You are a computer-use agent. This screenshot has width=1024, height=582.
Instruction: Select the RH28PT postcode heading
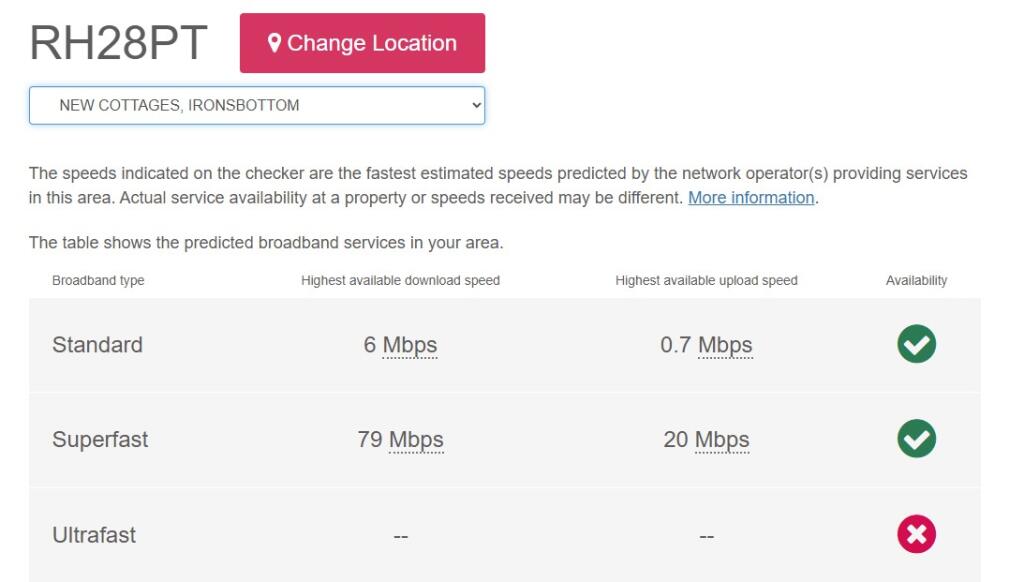[x=118, y=43]
